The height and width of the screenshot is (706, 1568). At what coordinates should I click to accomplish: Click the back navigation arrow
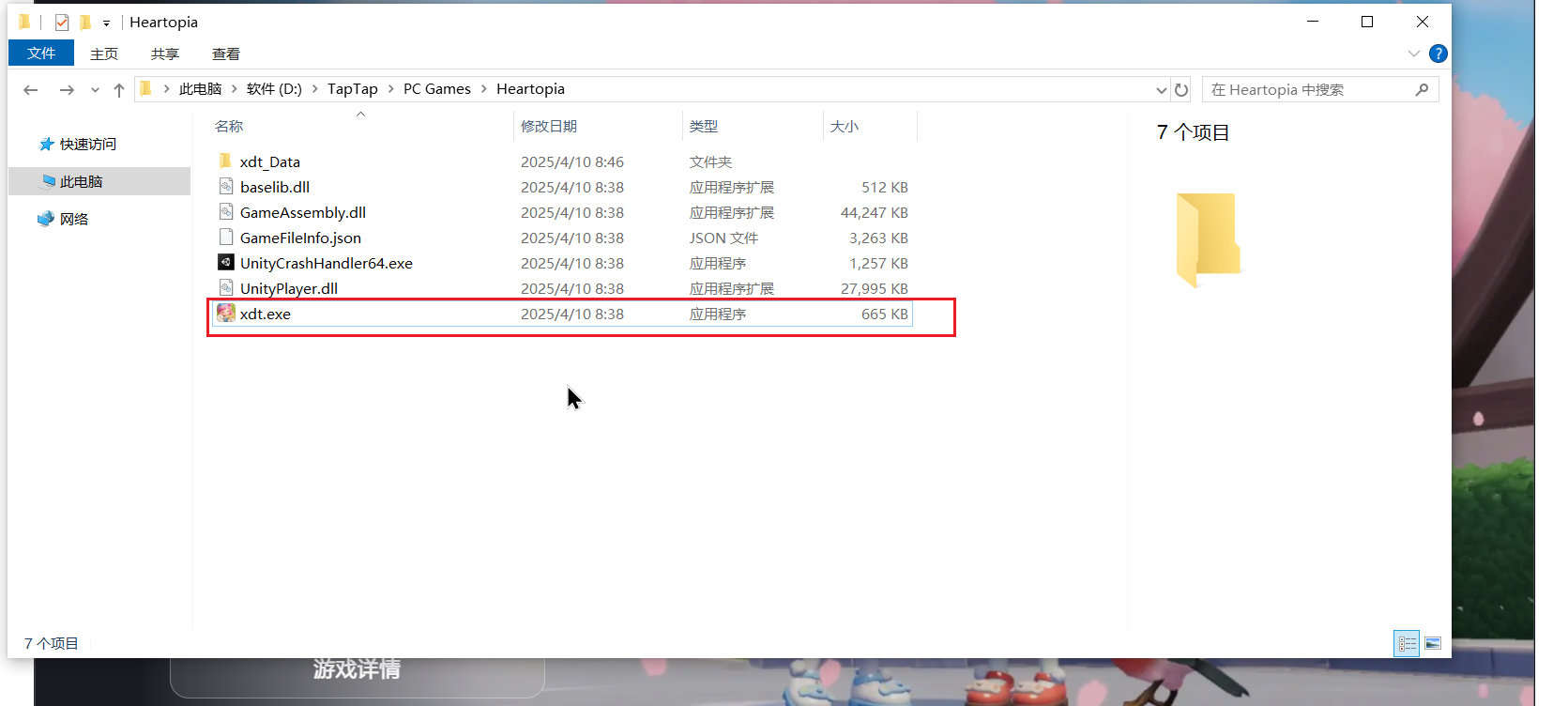pos(30,89)
